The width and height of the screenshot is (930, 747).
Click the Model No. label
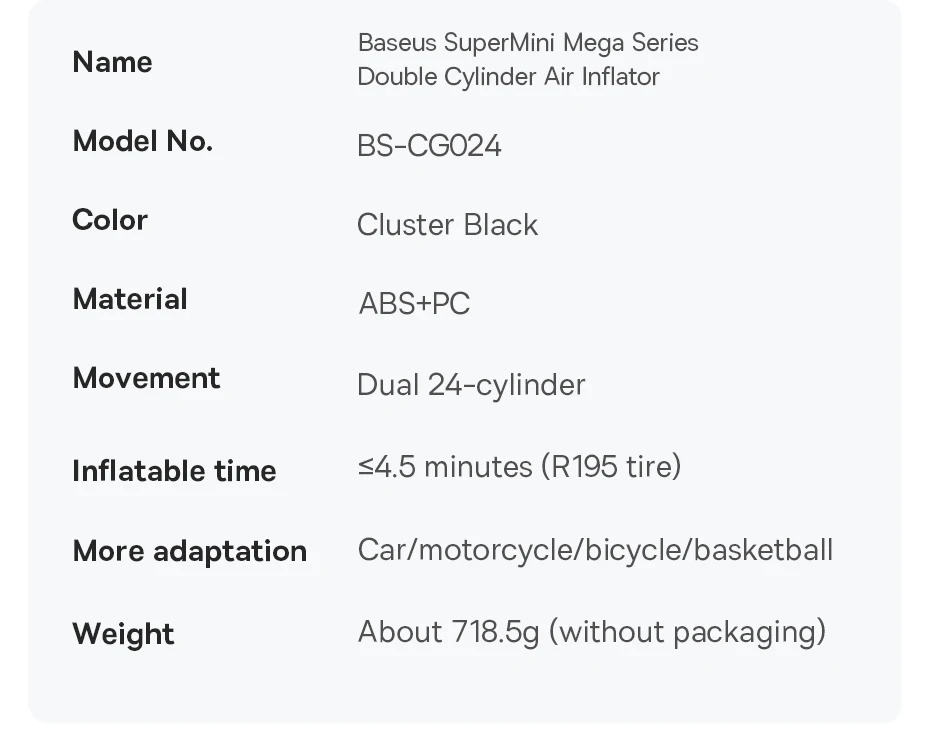click(142, 141)
